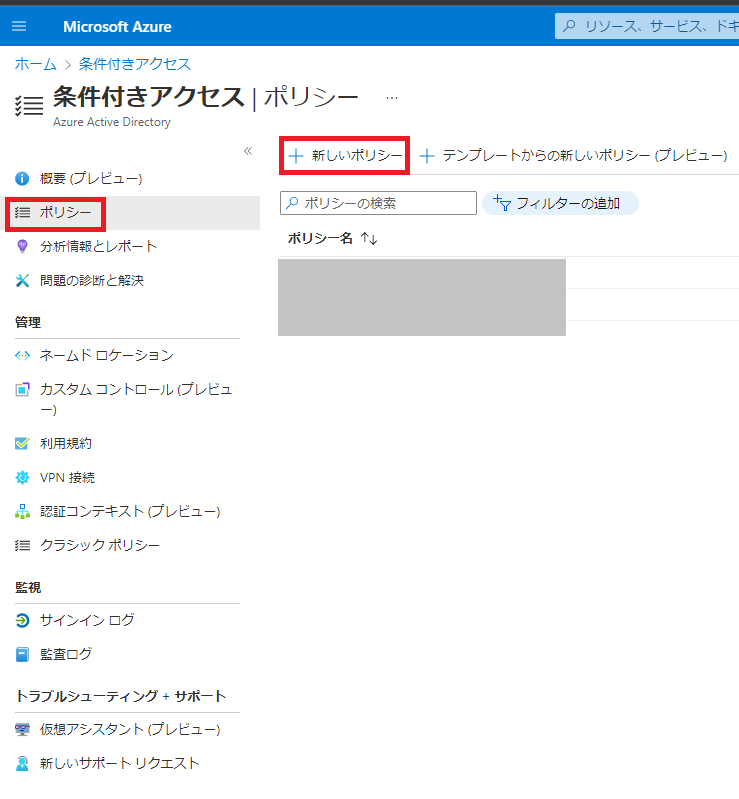The width and height of the screenshot is (739, 799).
Task: Open 分析情報とレポート menu entry
Action: click(x=98, y=246)
